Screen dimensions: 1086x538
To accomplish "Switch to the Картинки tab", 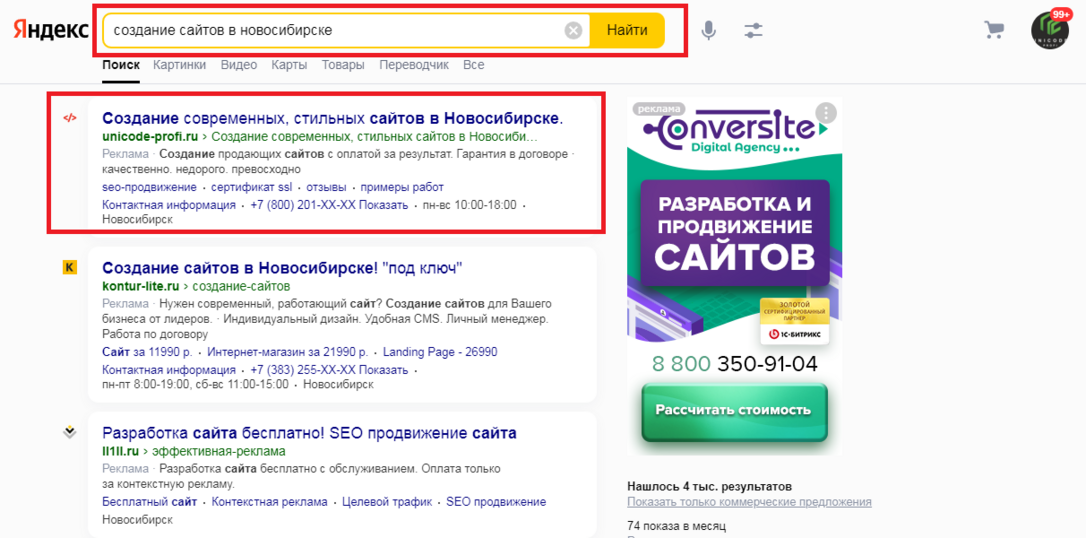I will click(x=180, y=65).
